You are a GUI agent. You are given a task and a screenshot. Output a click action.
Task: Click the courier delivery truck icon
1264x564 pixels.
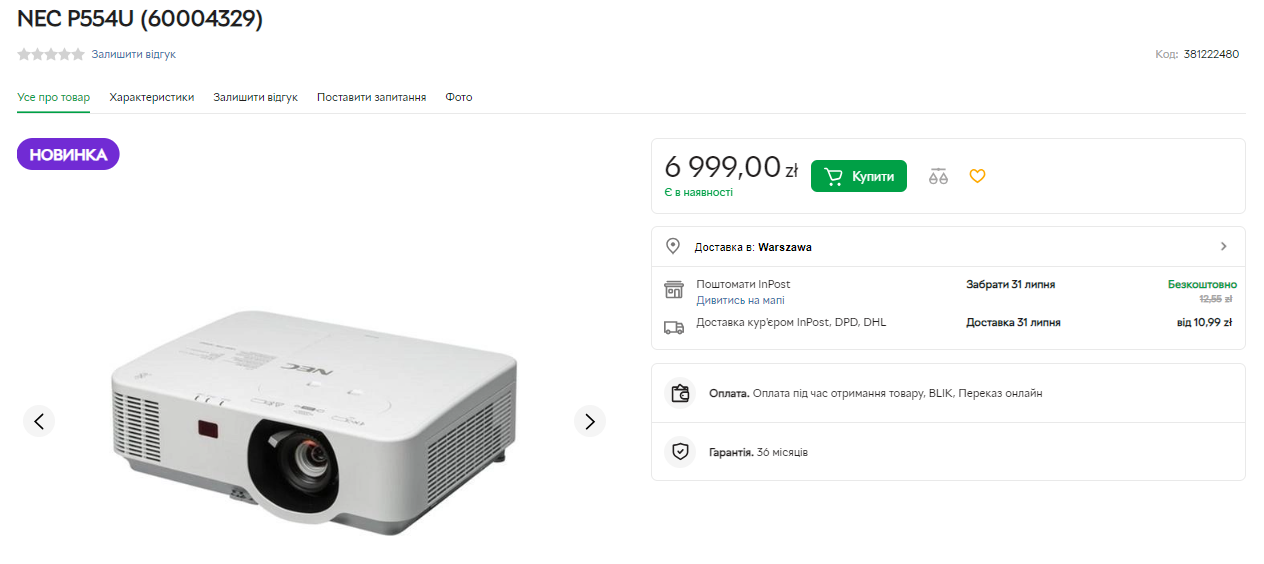674,327
